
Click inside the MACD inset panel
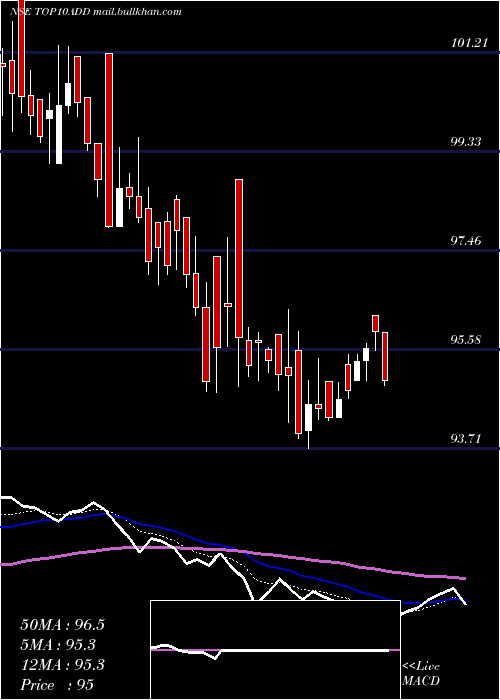pos(275,650)
